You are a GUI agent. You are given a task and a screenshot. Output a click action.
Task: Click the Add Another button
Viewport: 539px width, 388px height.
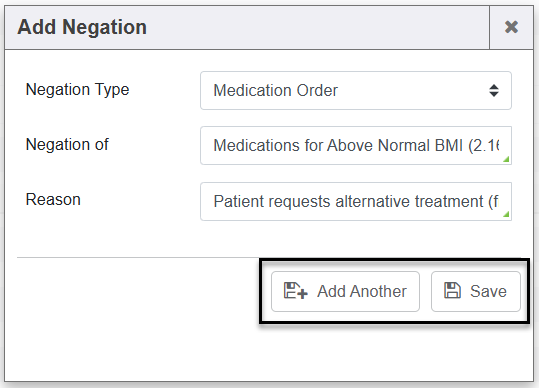(x=345, y=291)
